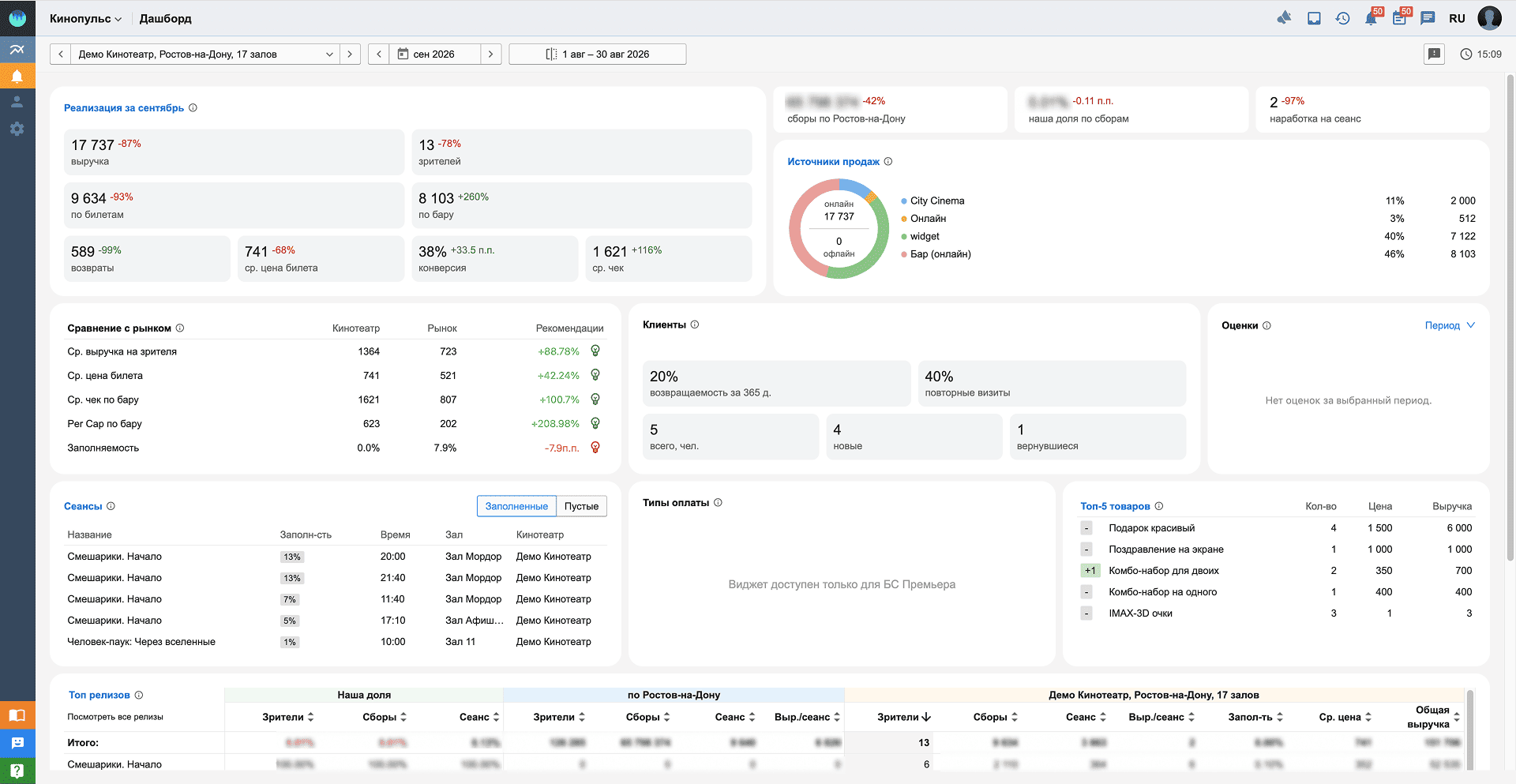Open Реализация за сентябрь link
1516x784 pixels.
124,108
